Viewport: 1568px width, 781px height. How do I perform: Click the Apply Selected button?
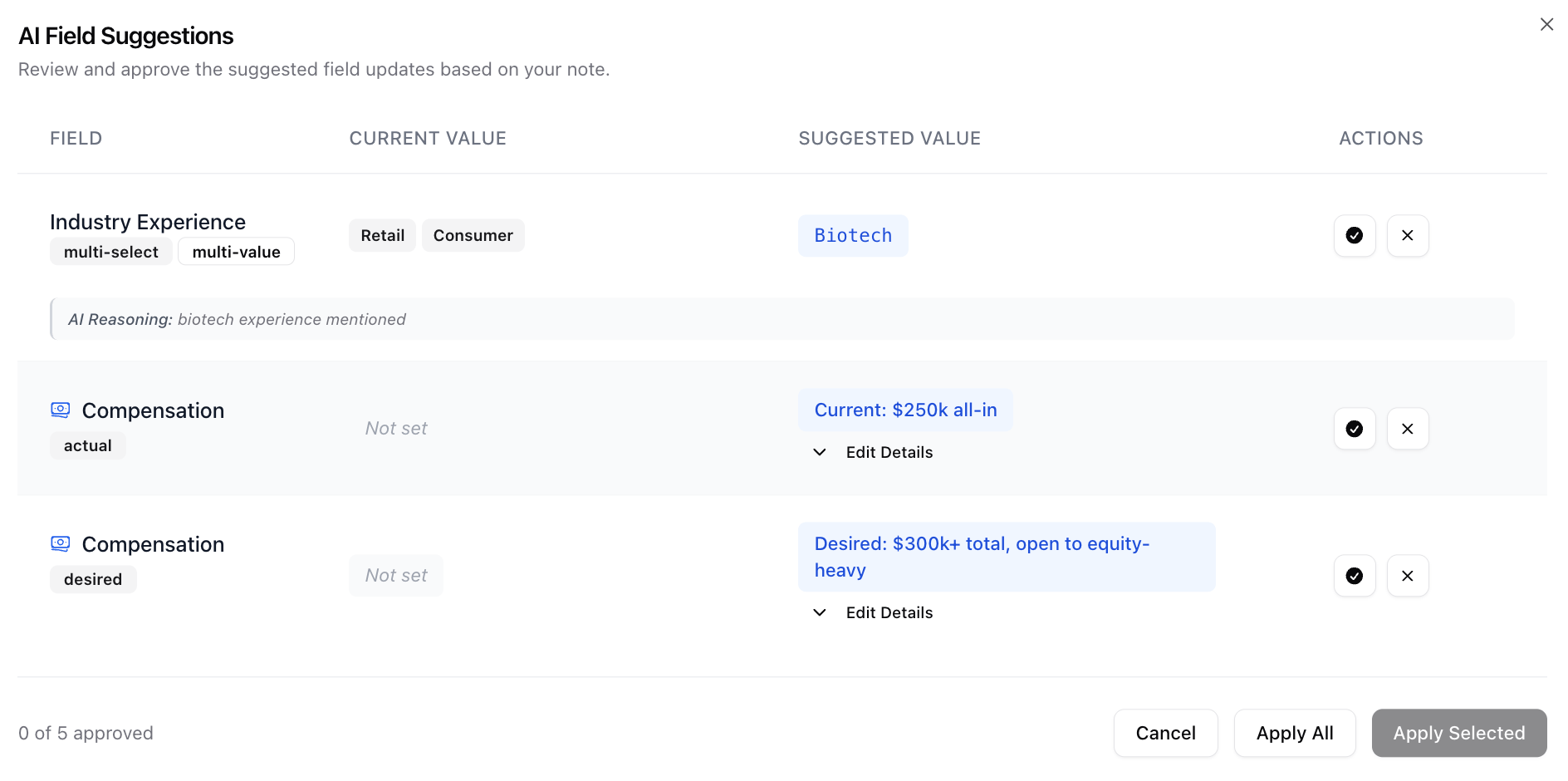[x=1459, y=733]
